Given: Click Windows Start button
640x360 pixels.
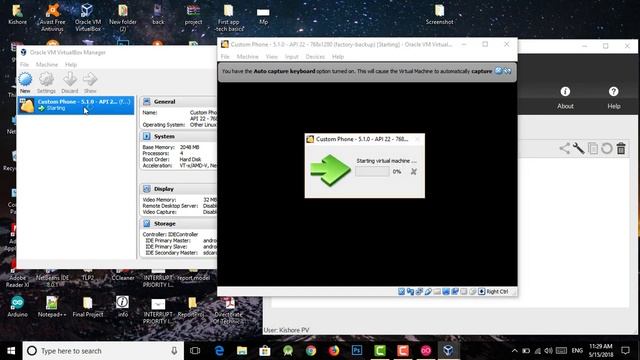Looking at the screenshot, I should click(11, 351).
